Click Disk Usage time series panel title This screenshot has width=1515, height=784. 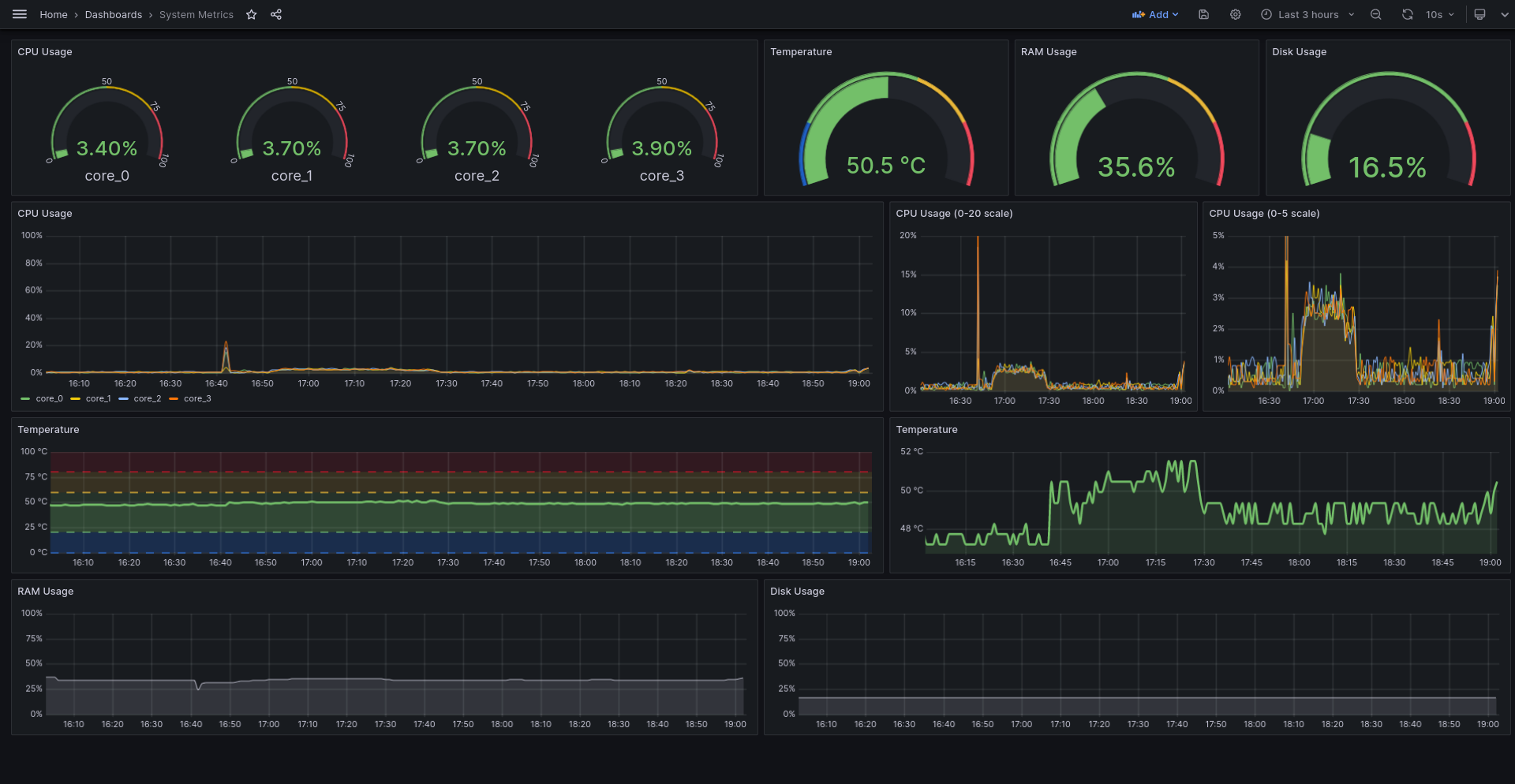pyautogui.click(x=797, y=591)
